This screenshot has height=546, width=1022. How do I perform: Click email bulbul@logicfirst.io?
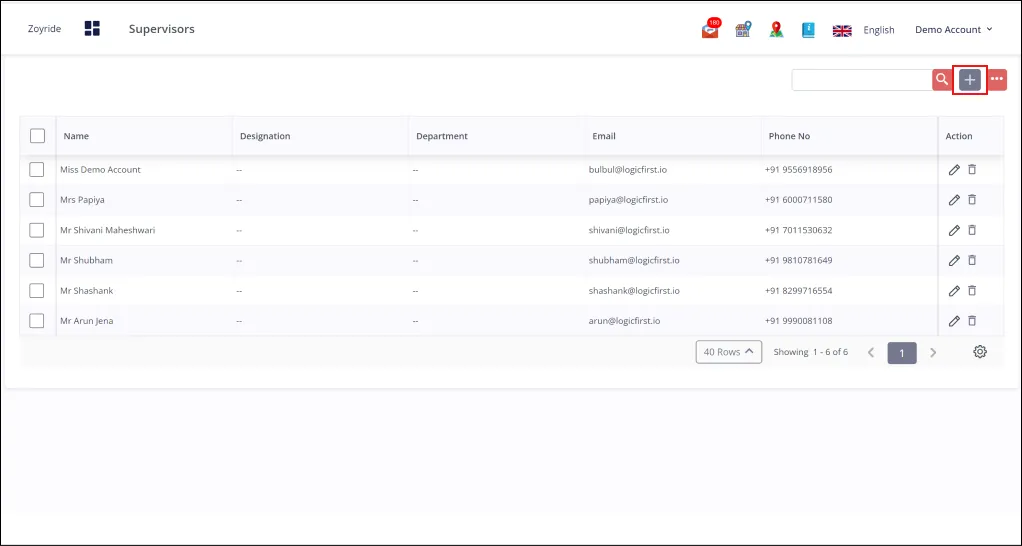(x=628, y=169)
